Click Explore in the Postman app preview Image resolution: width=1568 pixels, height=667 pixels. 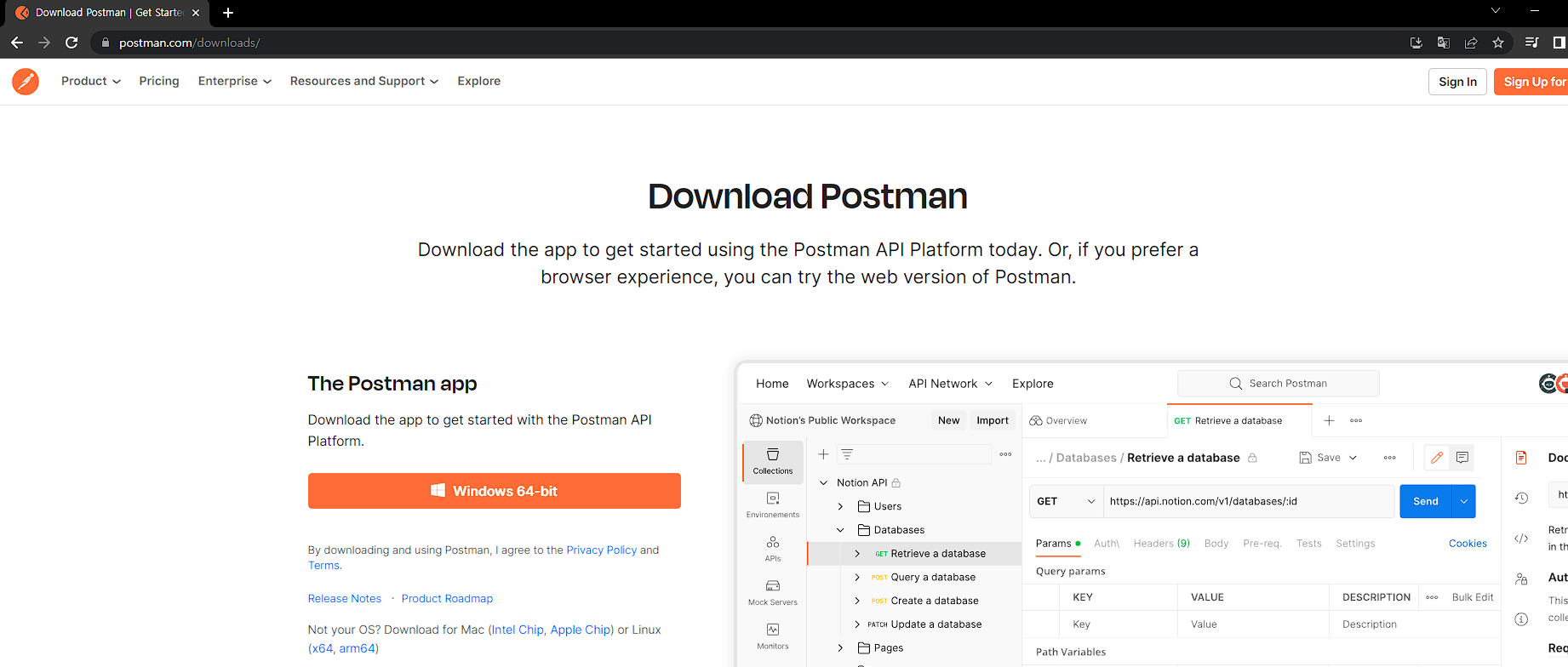1033,384
